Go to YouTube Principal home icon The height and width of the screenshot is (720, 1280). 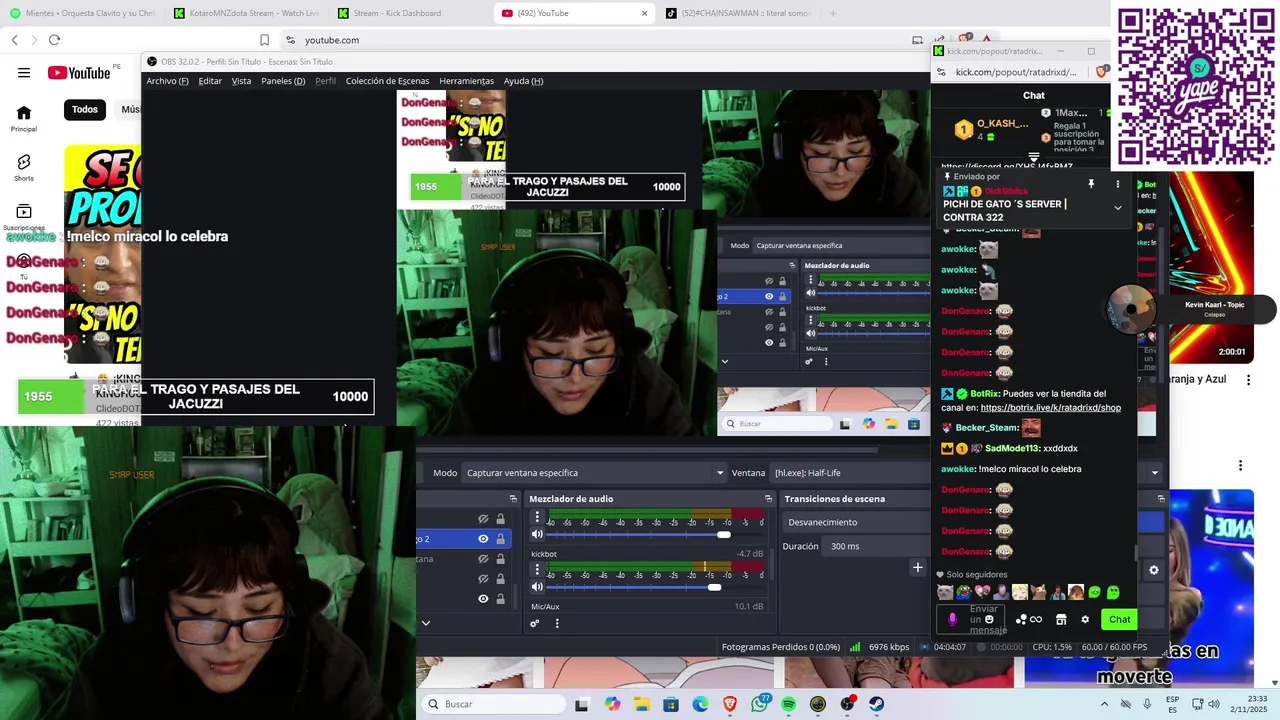click(24, 118)
